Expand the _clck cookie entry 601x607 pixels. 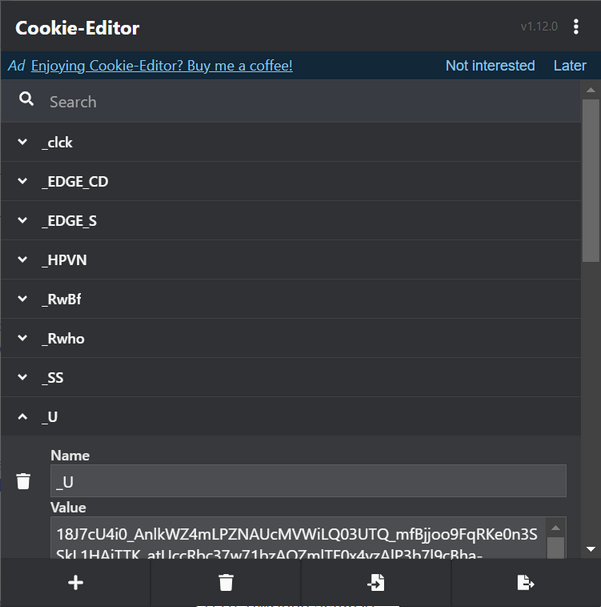(x=23, y=142)
